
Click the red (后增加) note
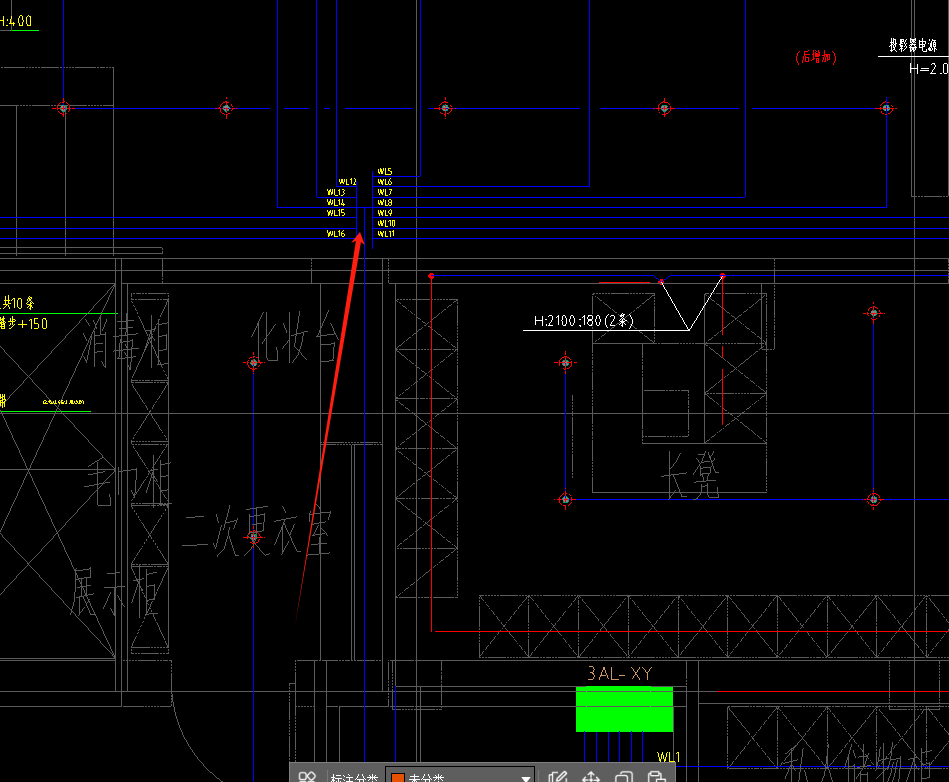tap(816, 57)
